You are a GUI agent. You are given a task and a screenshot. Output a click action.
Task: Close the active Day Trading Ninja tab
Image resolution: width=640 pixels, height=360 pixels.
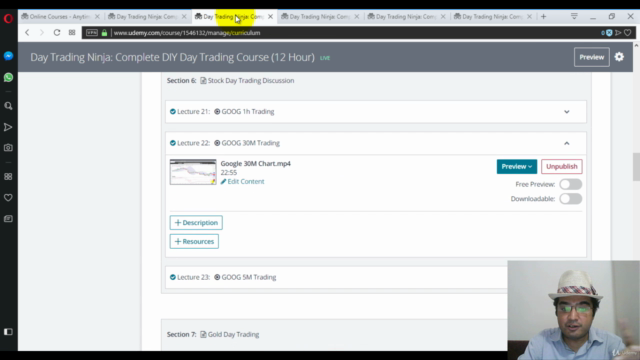pos(270,17)
